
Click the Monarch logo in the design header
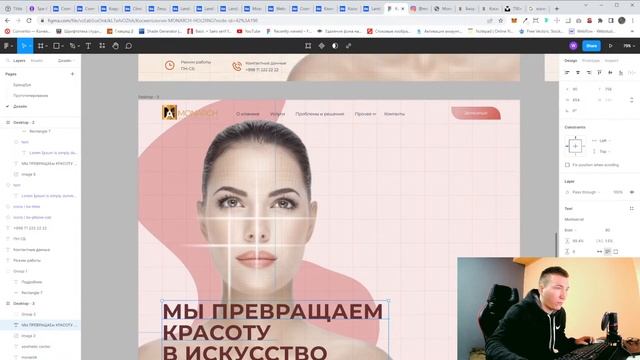point(189,112)
